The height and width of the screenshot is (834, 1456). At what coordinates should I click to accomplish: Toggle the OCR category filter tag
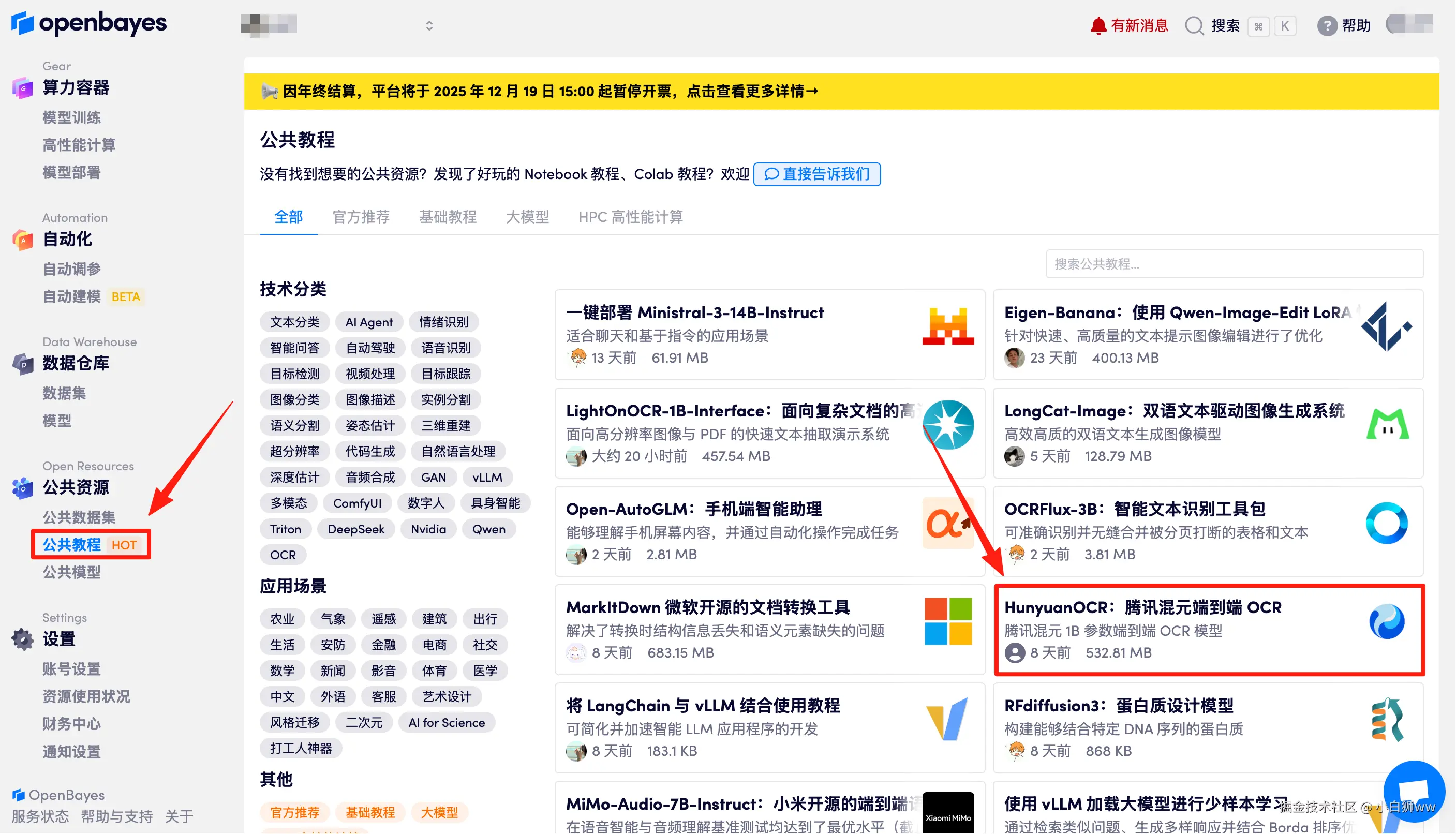283,555
